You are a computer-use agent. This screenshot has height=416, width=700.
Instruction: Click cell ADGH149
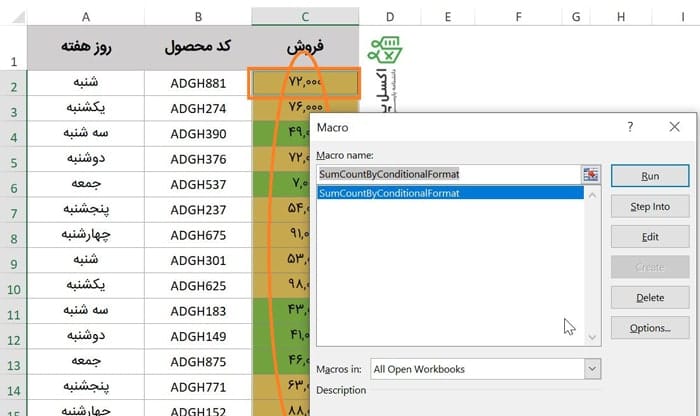coord(198,337)
